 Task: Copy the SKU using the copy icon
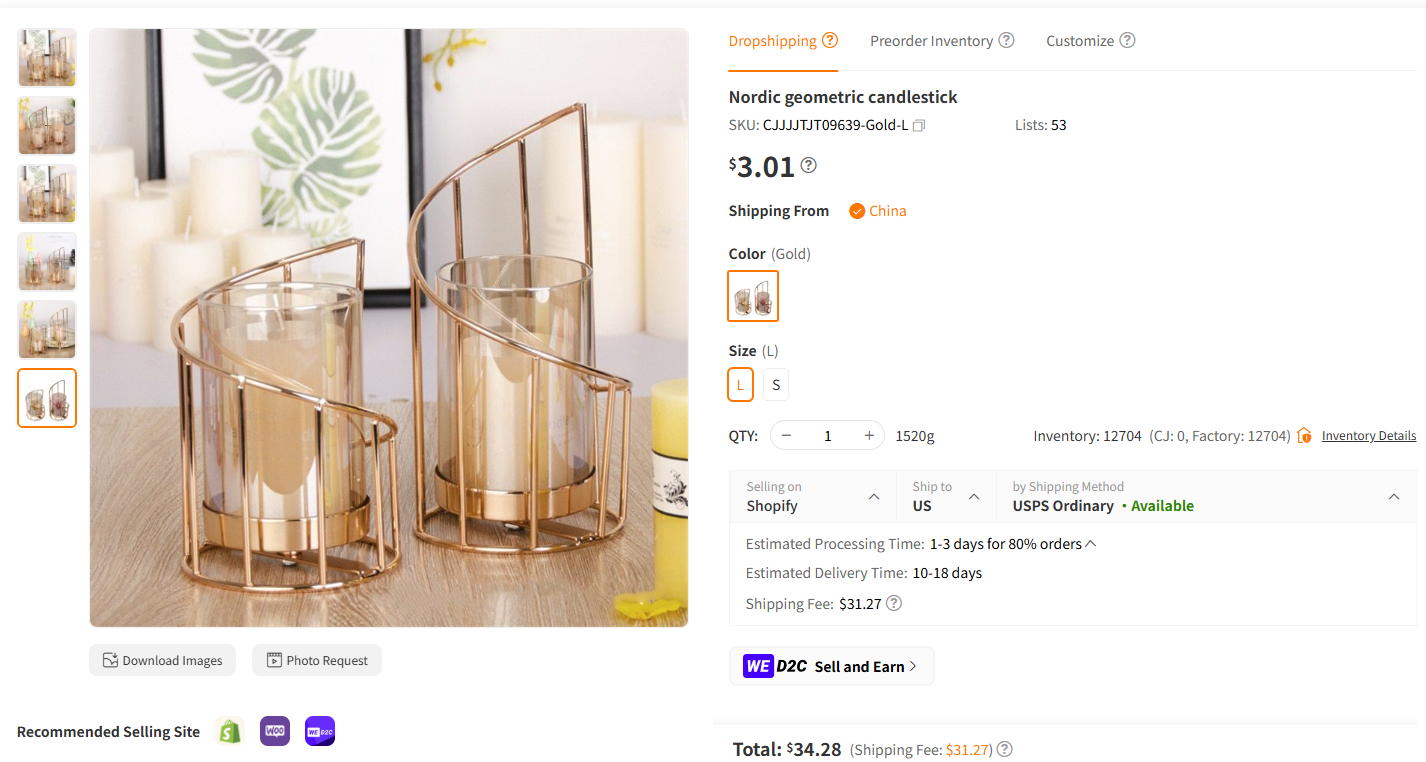click(918, 125)
